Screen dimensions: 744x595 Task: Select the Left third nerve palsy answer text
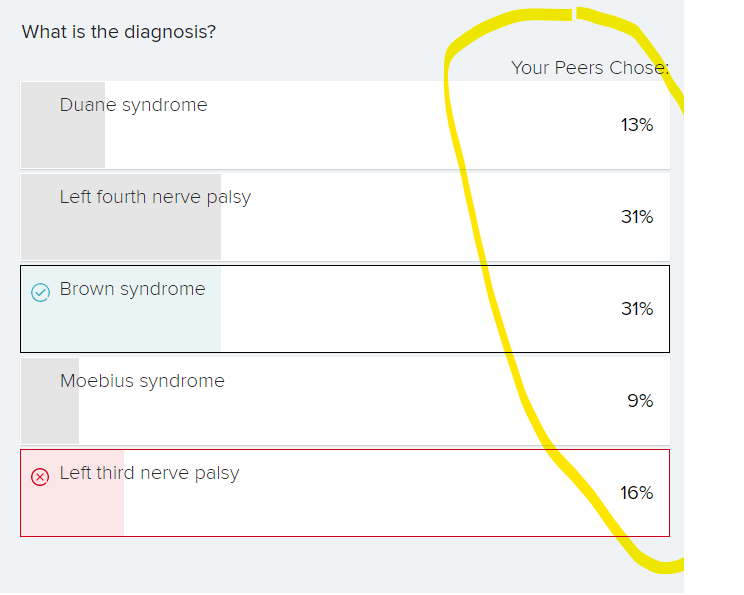coord(149,473)
